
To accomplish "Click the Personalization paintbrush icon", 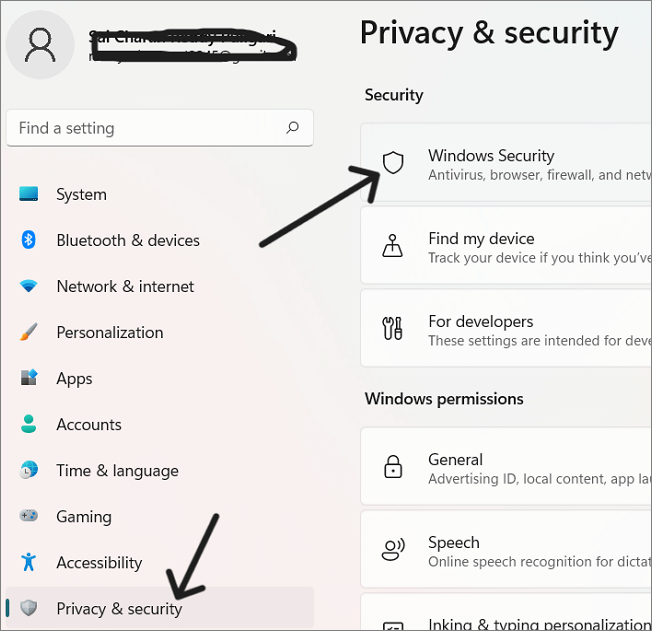I will point(29,332).
